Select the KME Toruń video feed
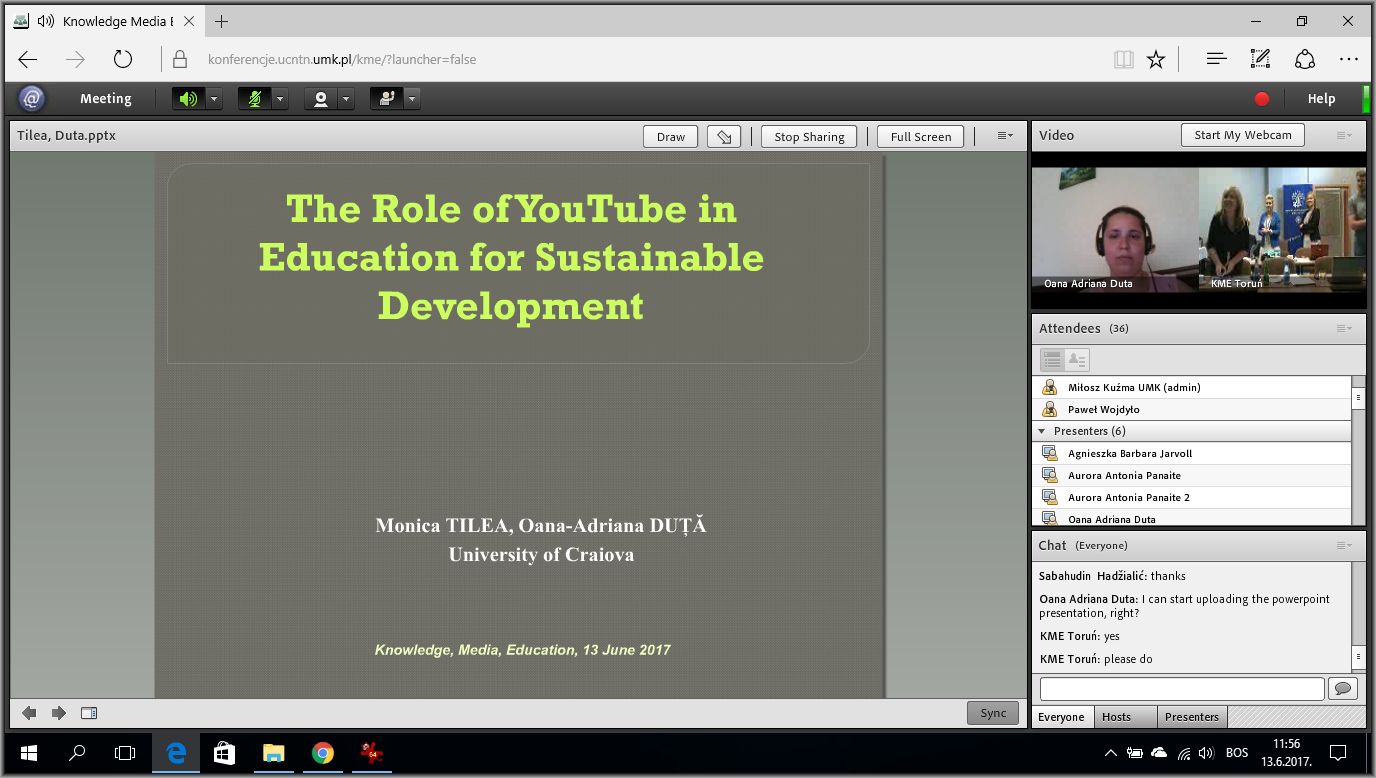This screenshot has width=1376, height=778. (x=1283, y=230)
